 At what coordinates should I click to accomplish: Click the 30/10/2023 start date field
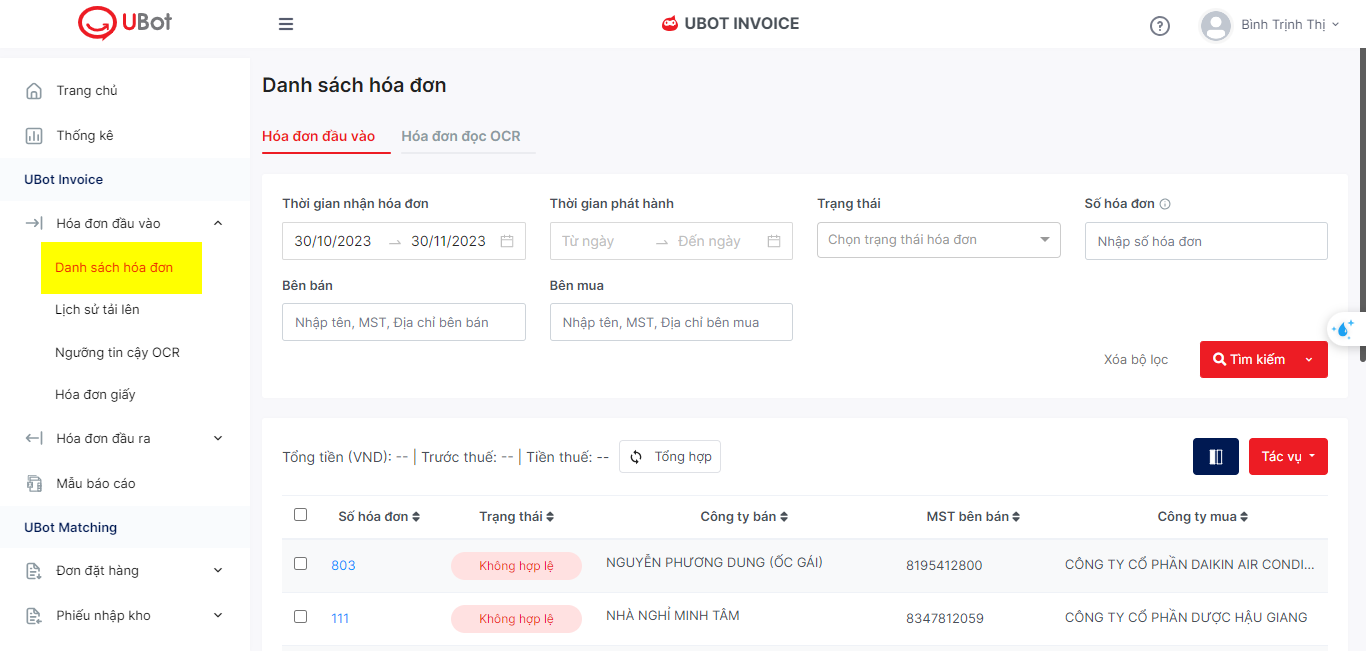(x=333, y=241)
